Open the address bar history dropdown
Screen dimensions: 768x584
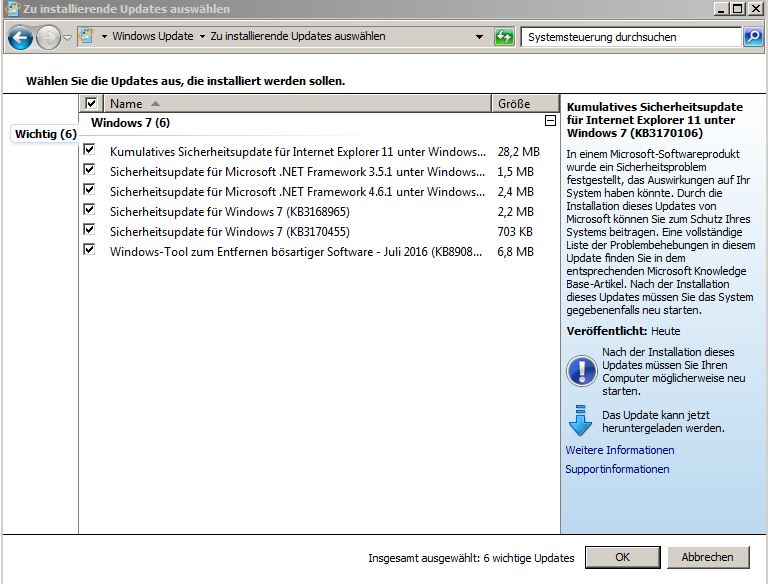click(x=480, y=37)
